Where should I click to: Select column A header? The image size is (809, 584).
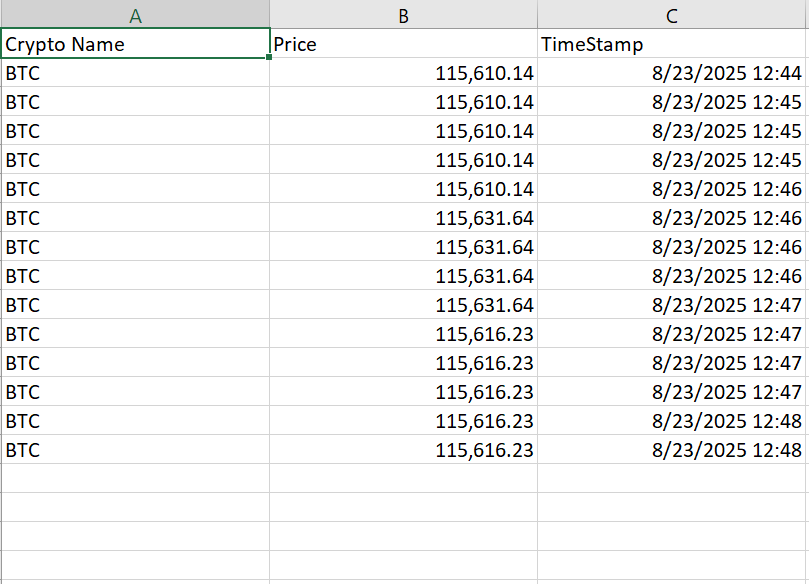[x=135, y=14]
